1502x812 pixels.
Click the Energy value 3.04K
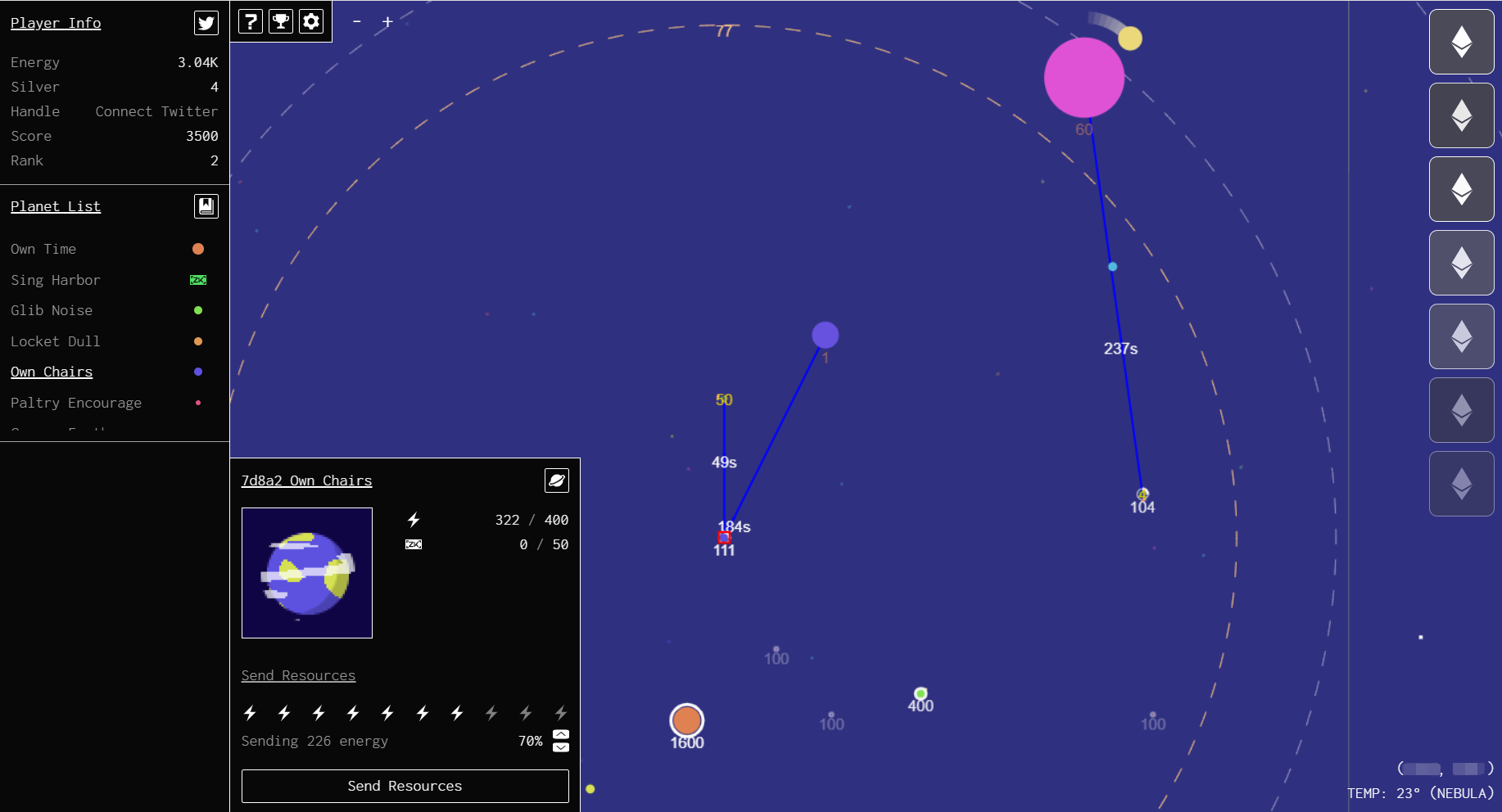198,62
